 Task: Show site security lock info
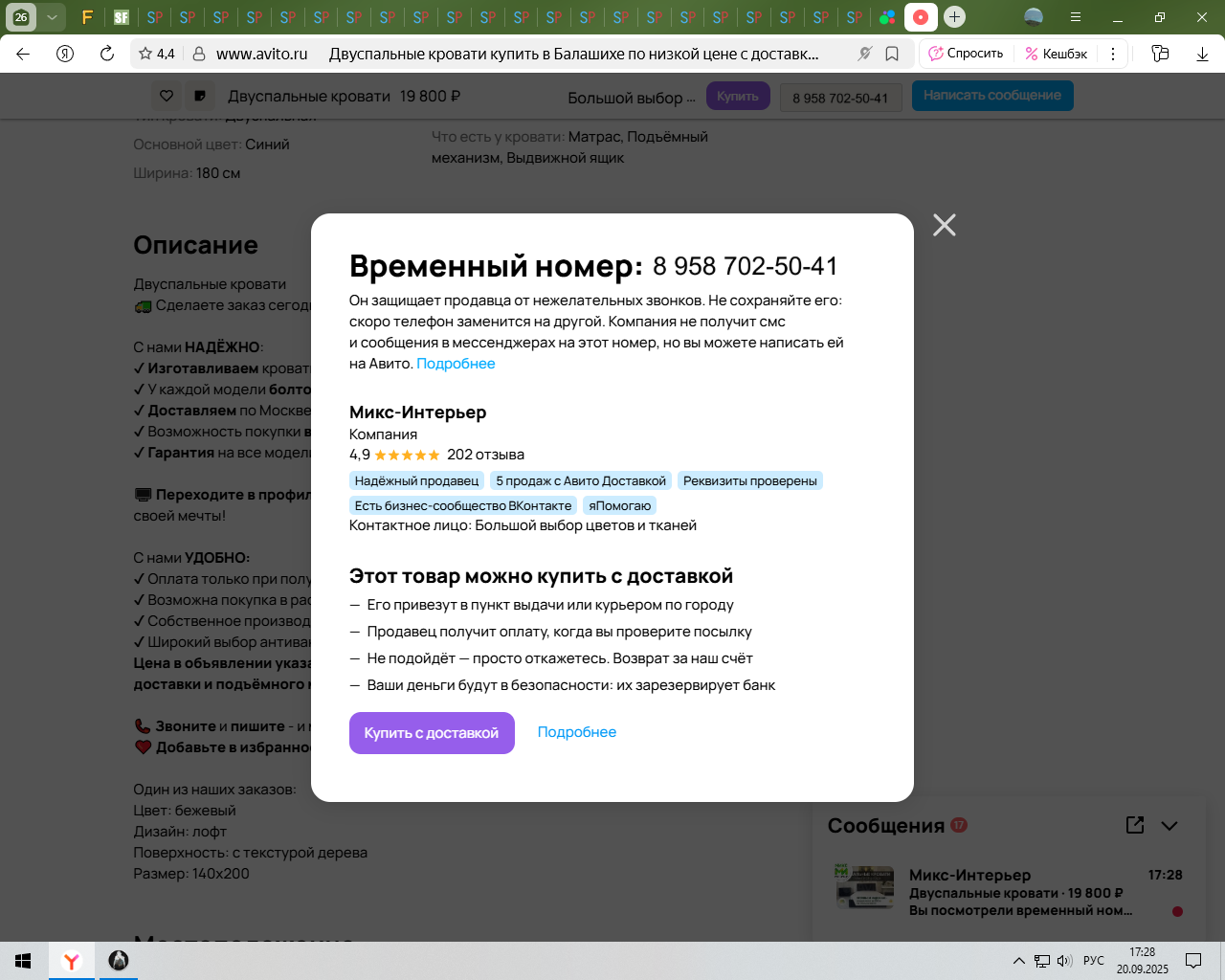tap(199, 54)
